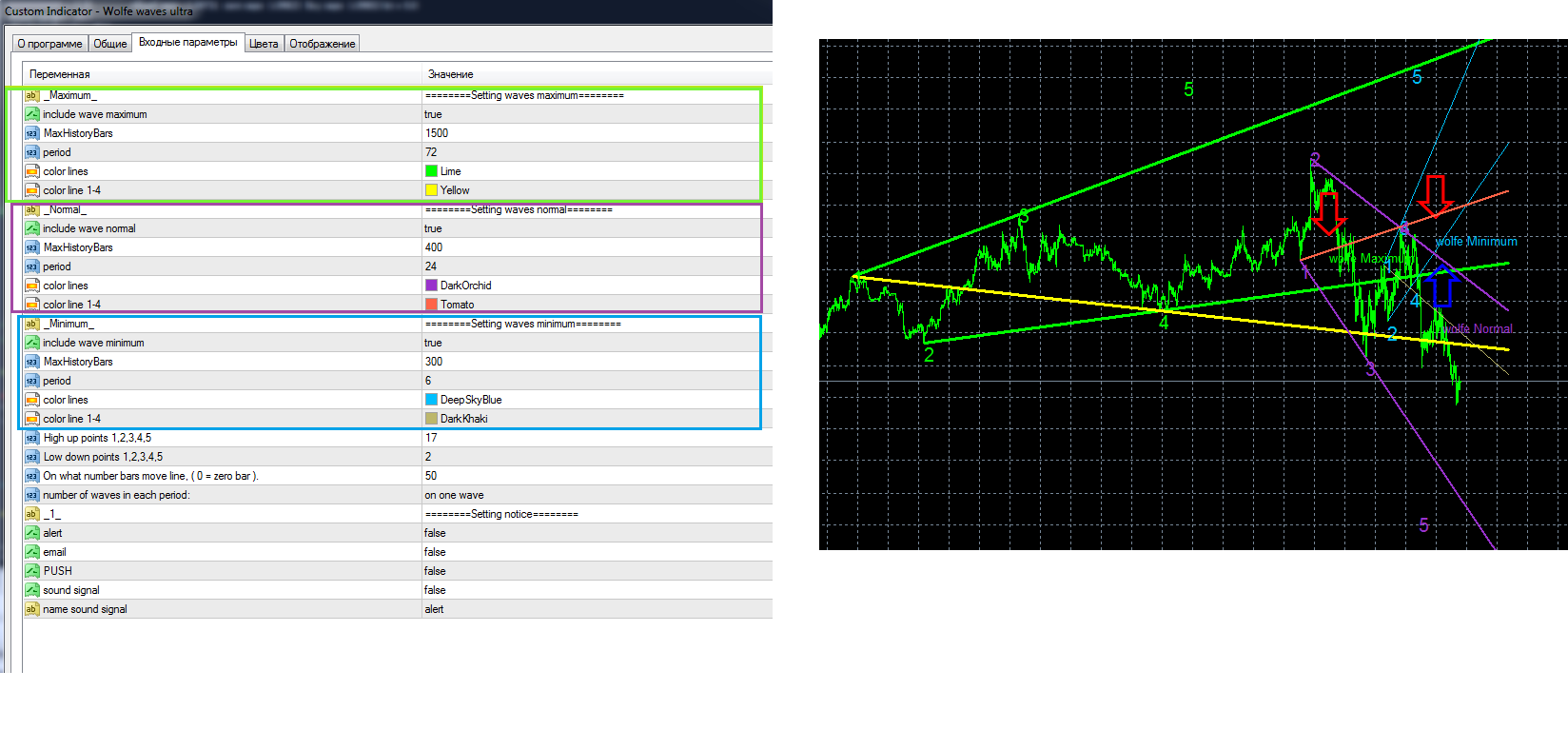Click the integer icon on the MaxHistoryBars 1500 row
The height and width of the screenshot is (730, 1568).
tap(31, 133)
